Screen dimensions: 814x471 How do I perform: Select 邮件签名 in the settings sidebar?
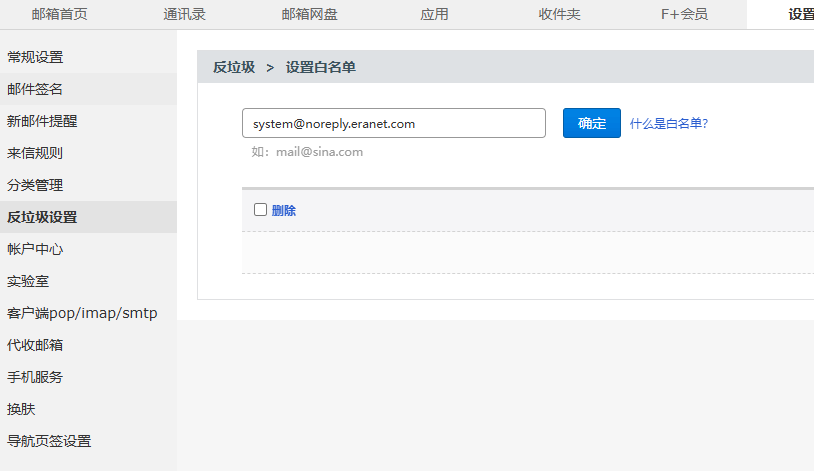35,89
